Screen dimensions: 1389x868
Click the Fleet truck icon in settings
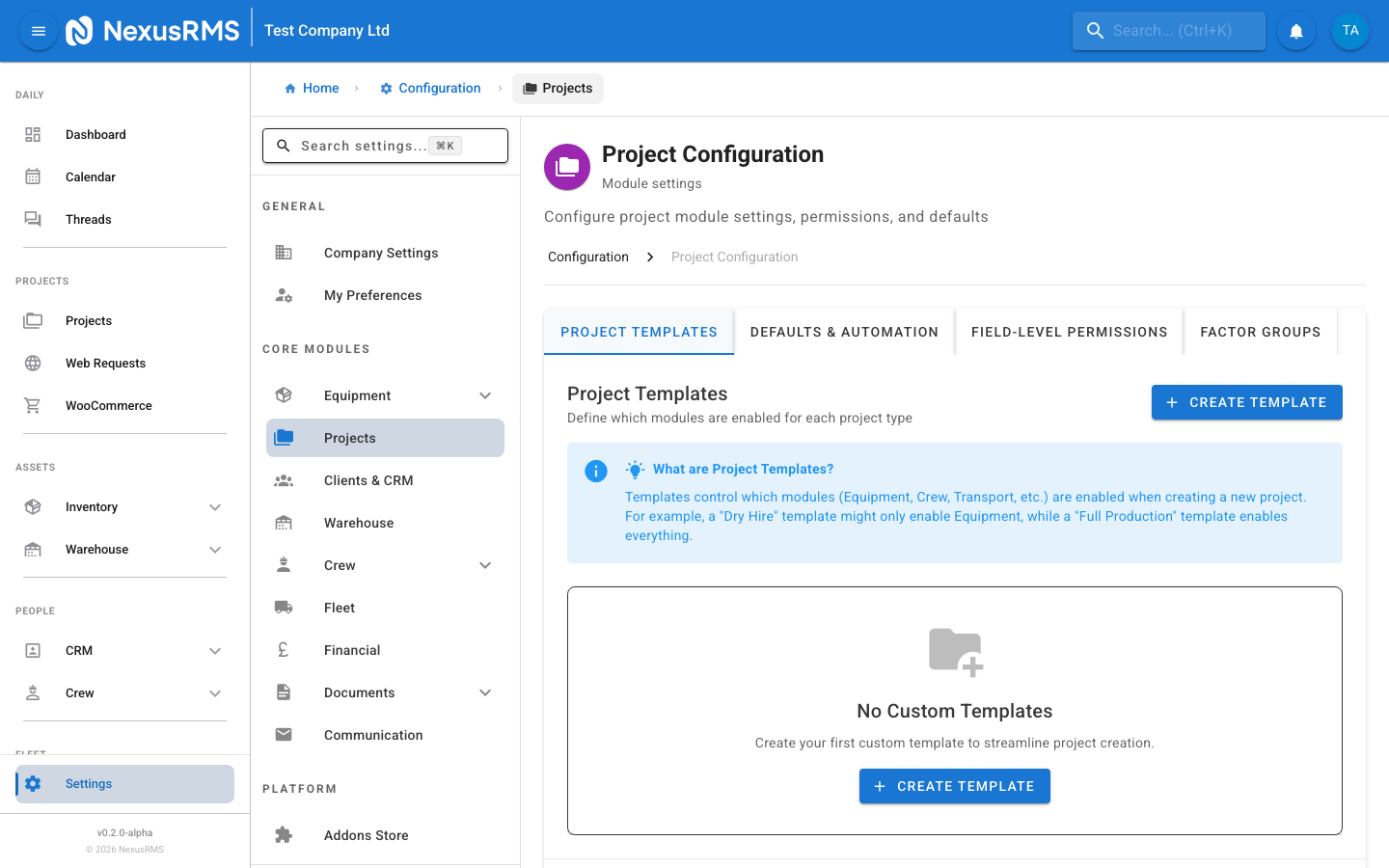(x=284, y=608)
